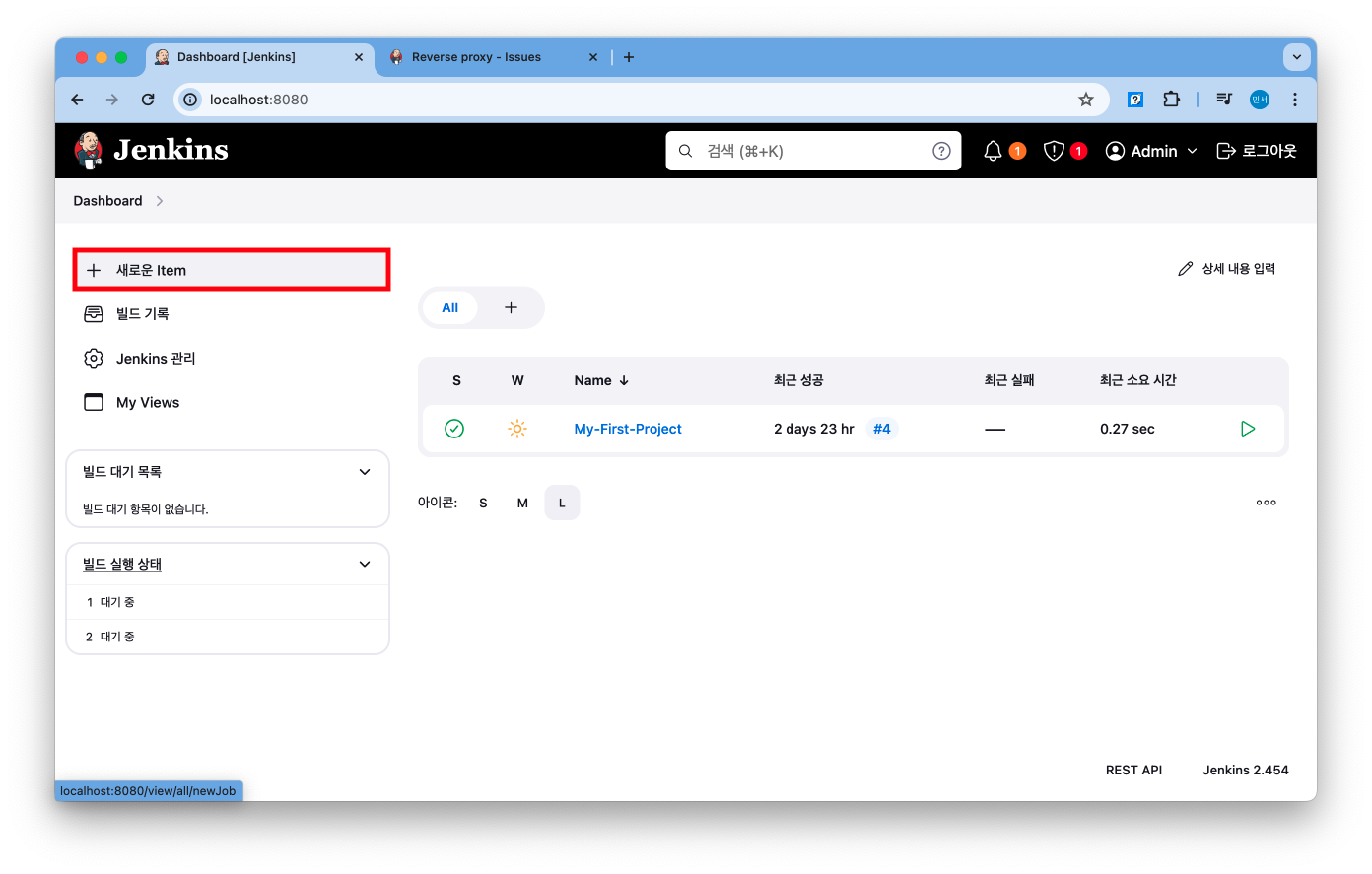Click the sunny weather health icon
1372x874 pixels.
coord(517,429)
